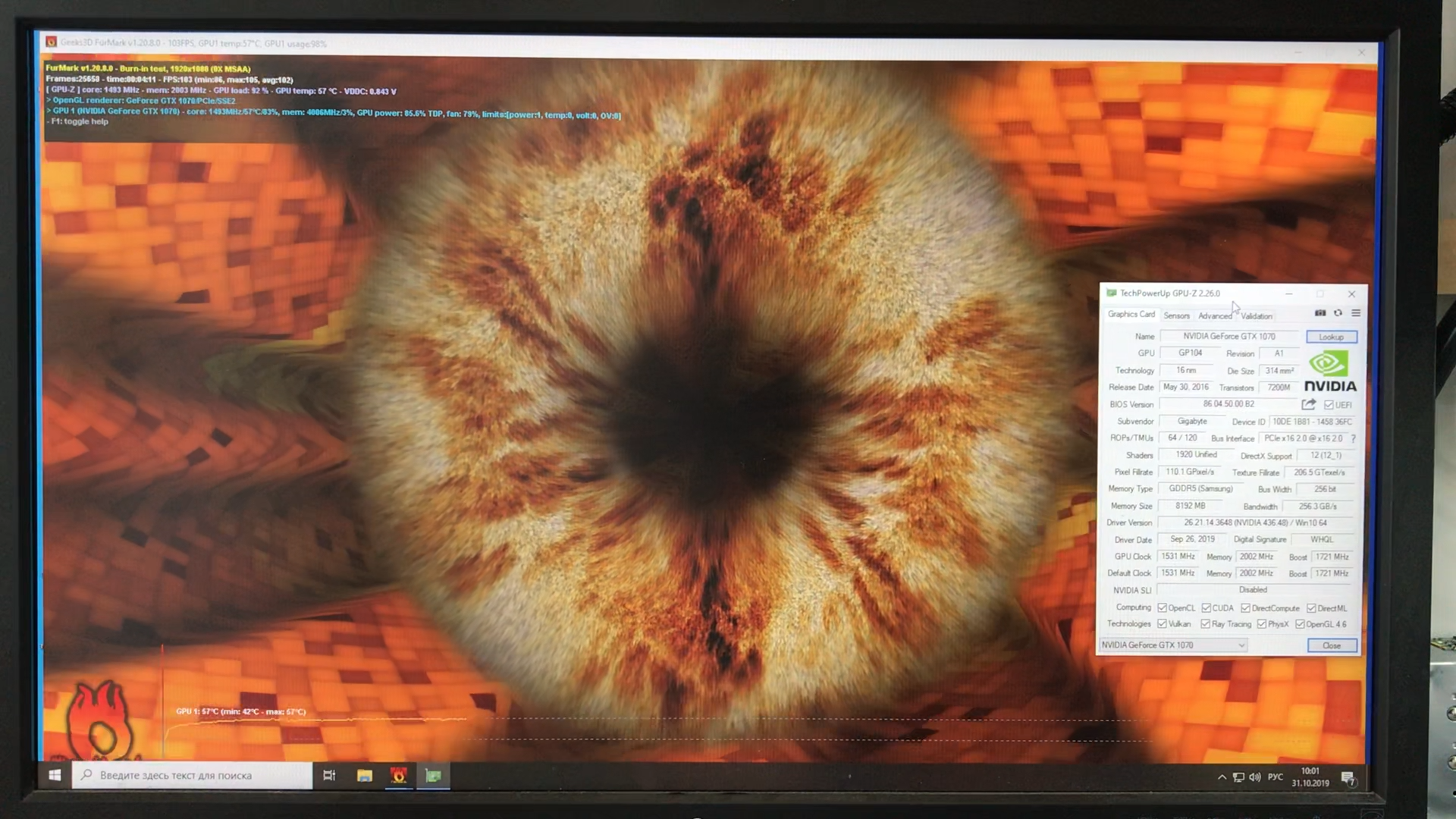Click Release Date May 30, 2016 field
This screenshot has height=819, width=1456.
pyautogui.click(x=1187, y=388)
